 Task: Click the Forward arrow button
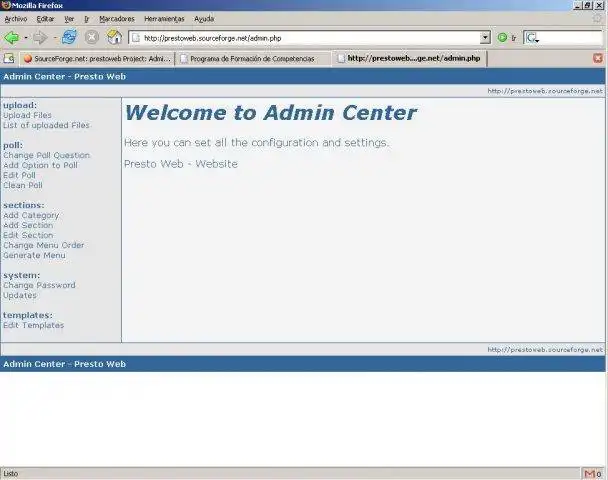[x=40, y=38]
